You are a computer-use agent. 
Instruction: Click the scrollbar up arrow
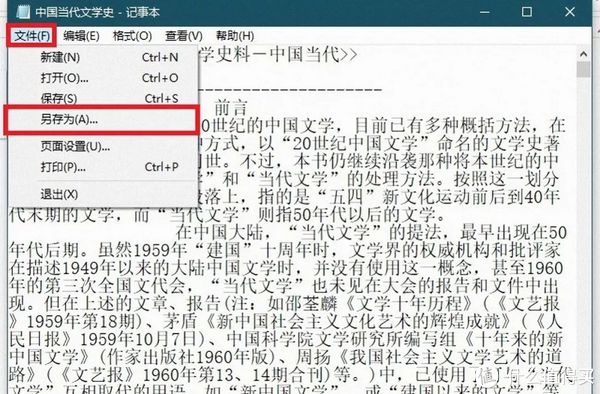pyautogui.click(x=584, y=54)
